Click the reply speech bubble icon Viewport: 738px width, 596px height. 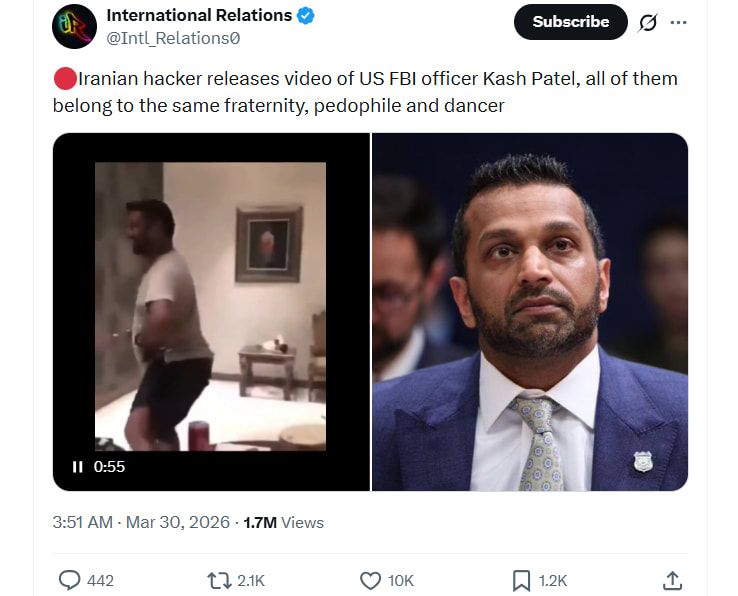click(70, 580)
